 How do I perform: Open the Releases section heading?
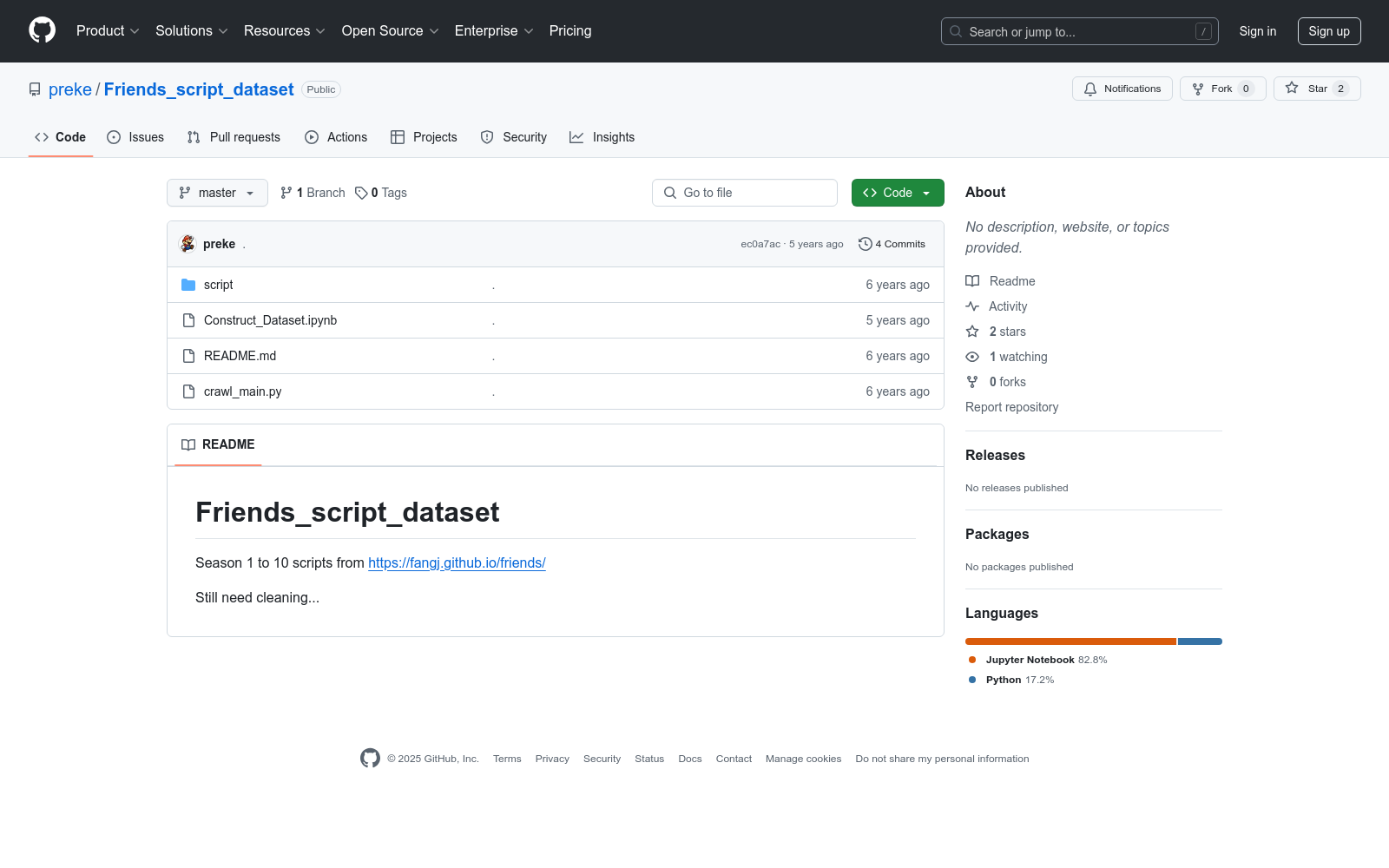[995, 455]
